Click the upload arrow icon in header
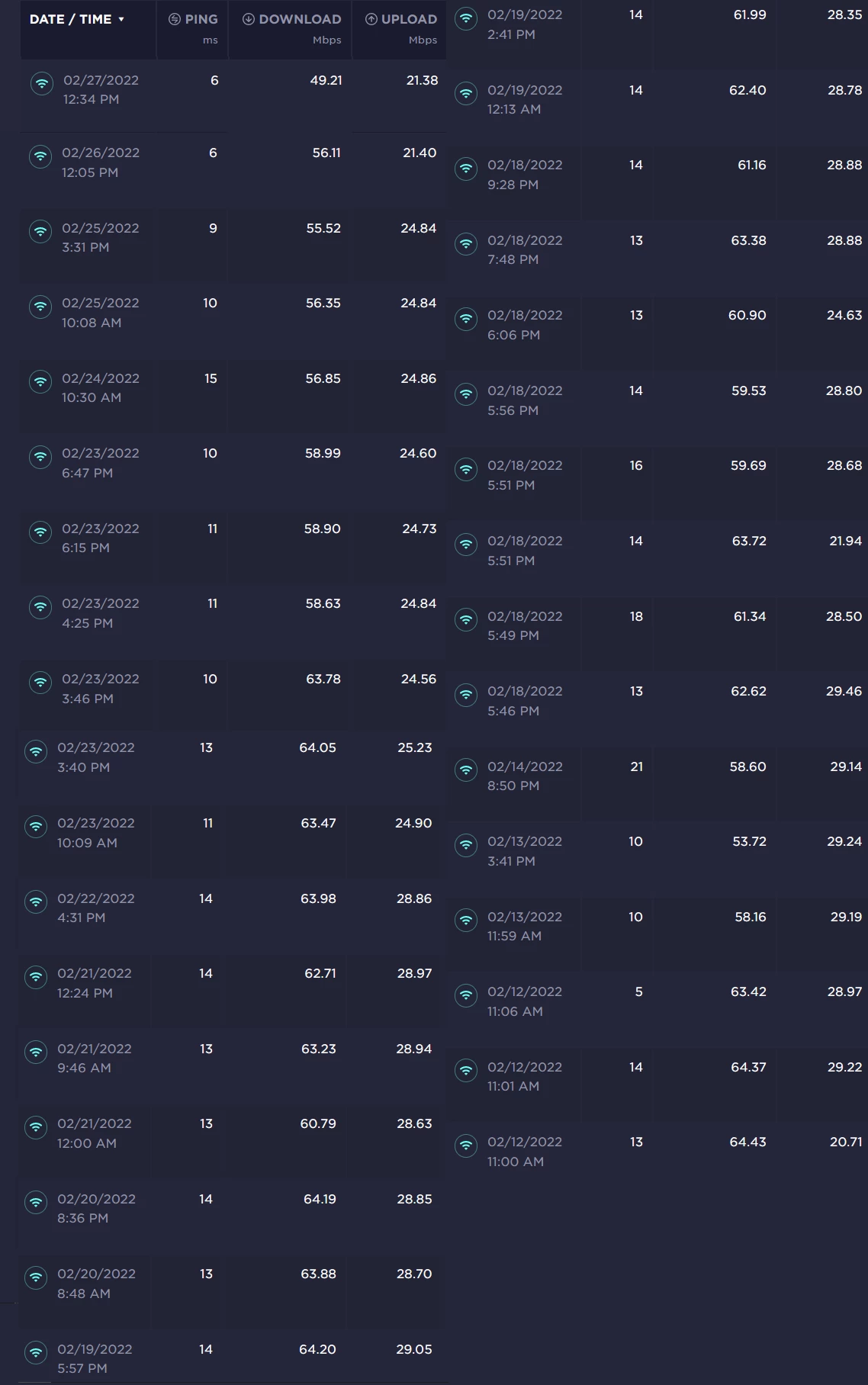The width and height of the screenshot is (868, 1385). (x=371, y=19)
